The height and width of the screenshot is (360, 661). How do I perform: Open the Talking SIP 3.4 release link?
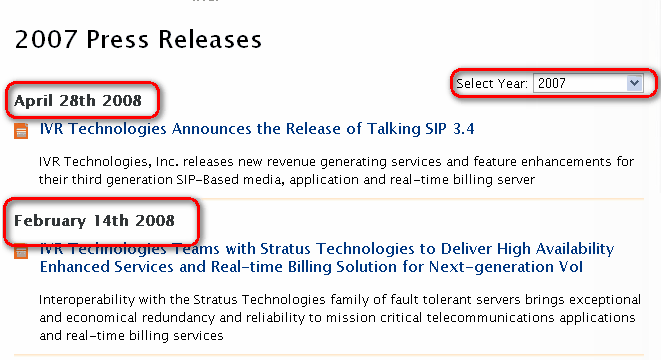[257, 129]
